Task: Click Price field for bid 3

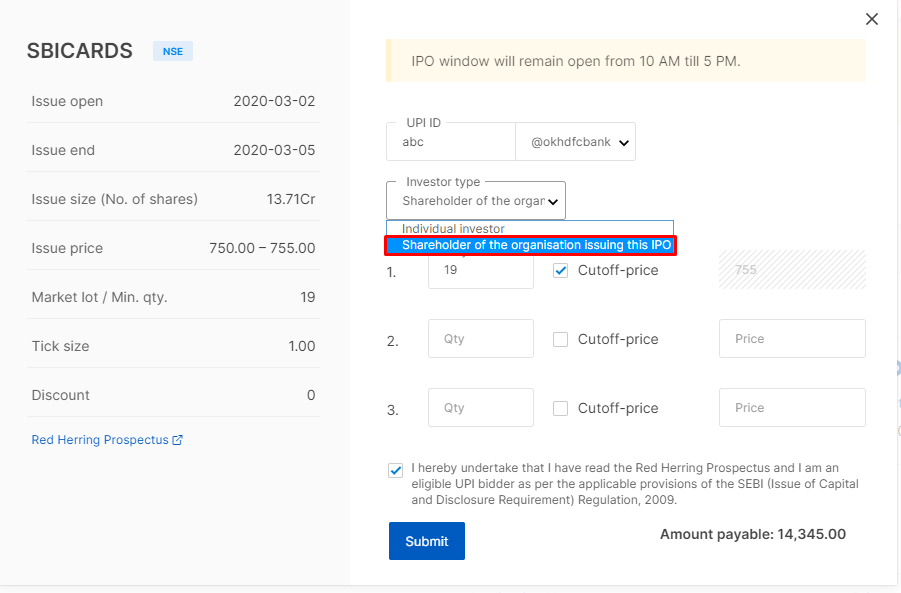Action: pos(792,407)
